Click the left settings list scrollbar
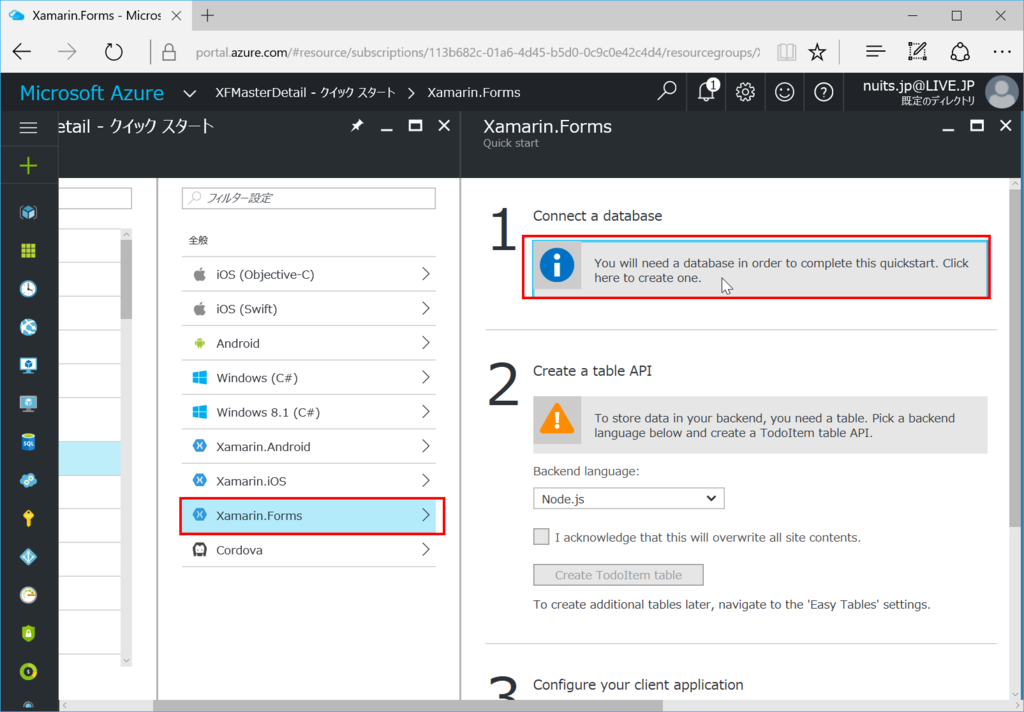Screen dimensions: 1024x712 coord(126,280)
